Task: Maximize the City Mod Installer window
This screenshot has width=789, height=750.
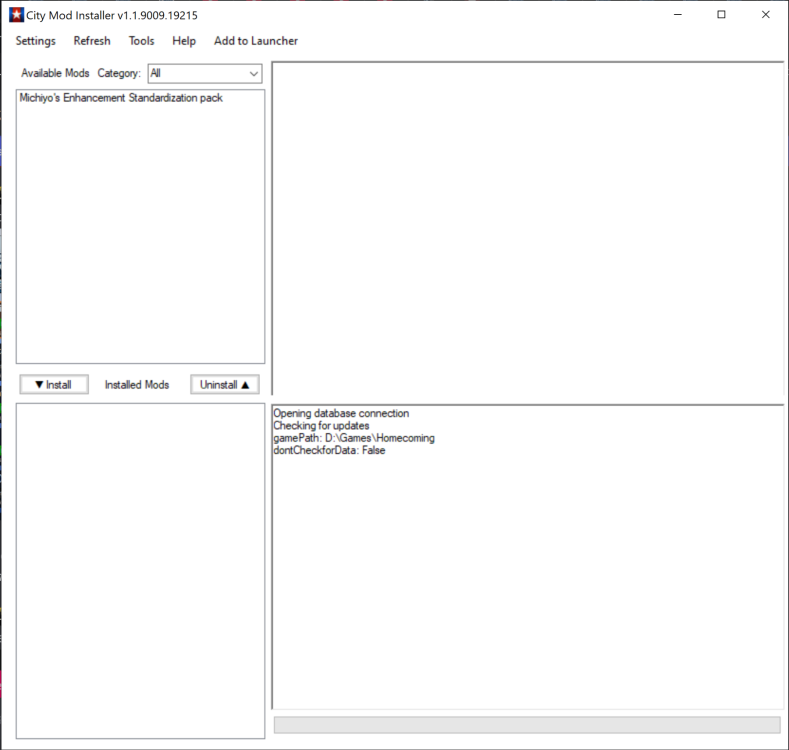Action: tap(721, 15)
